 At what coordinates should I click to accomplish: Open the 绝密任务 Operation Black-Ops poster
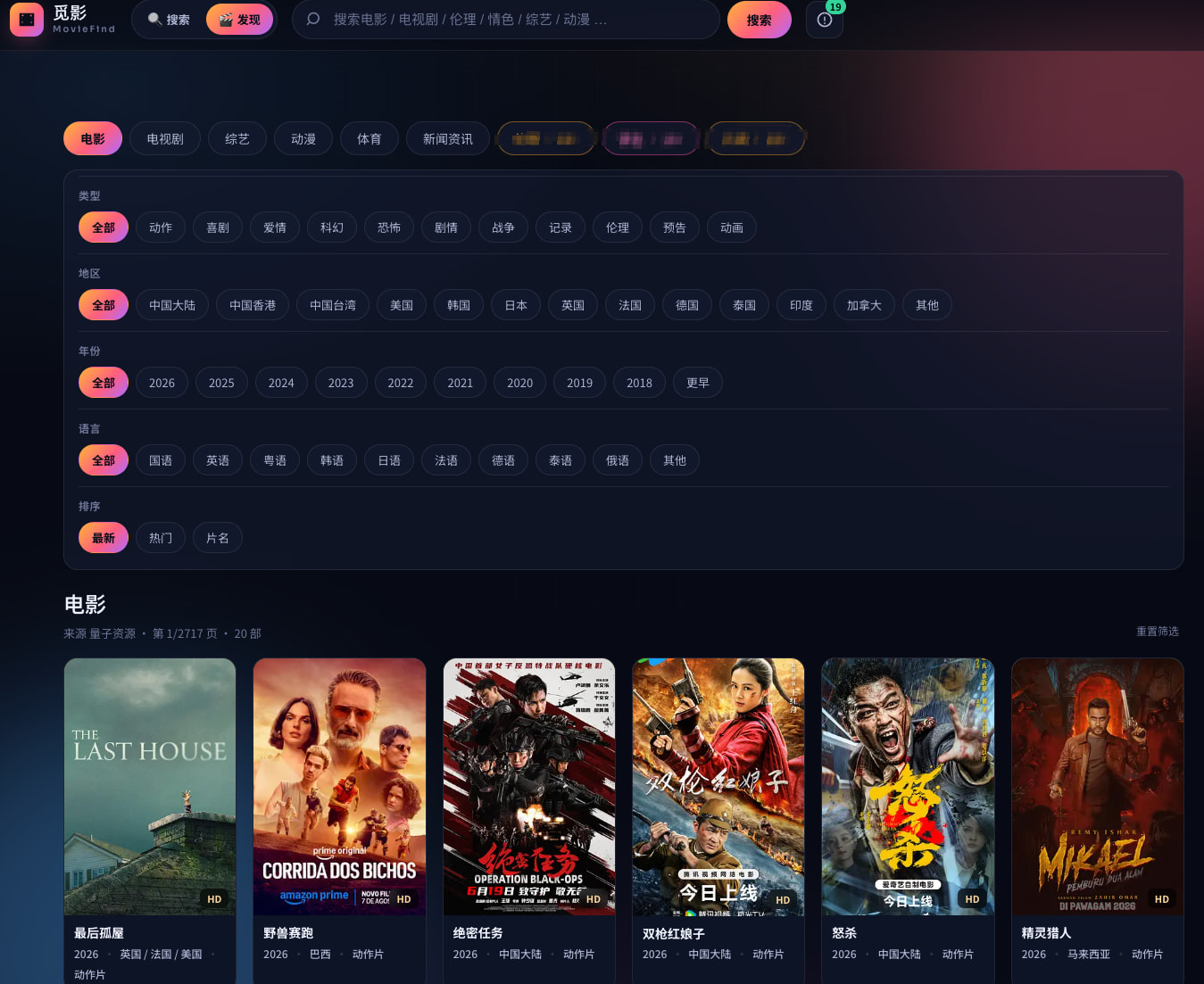[529, 787]
